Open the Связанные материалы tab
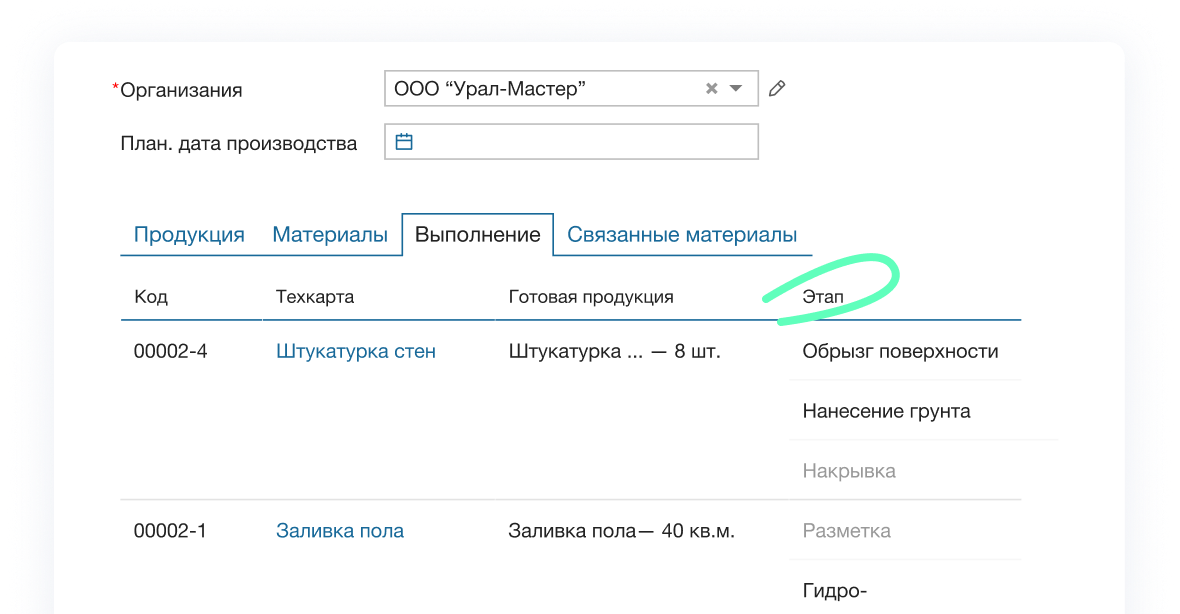Screen dimensions: 1180x614 click(x=682, y=235)
